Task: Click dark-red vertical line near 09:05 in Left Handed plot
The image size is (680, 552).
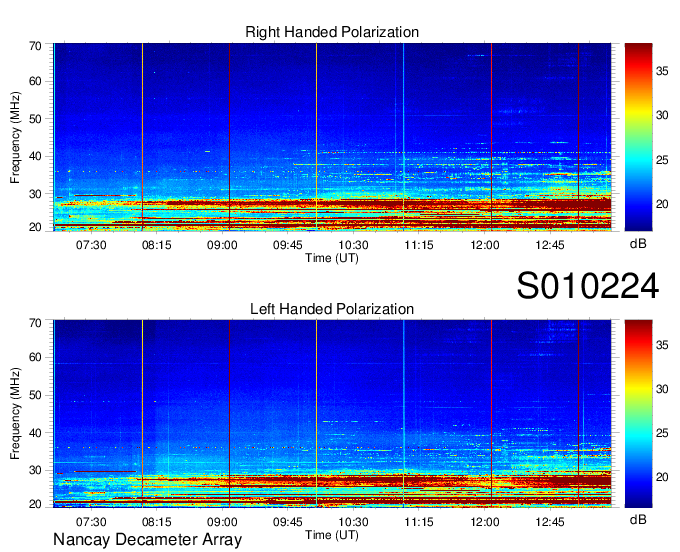Action: tap(229, 414)
